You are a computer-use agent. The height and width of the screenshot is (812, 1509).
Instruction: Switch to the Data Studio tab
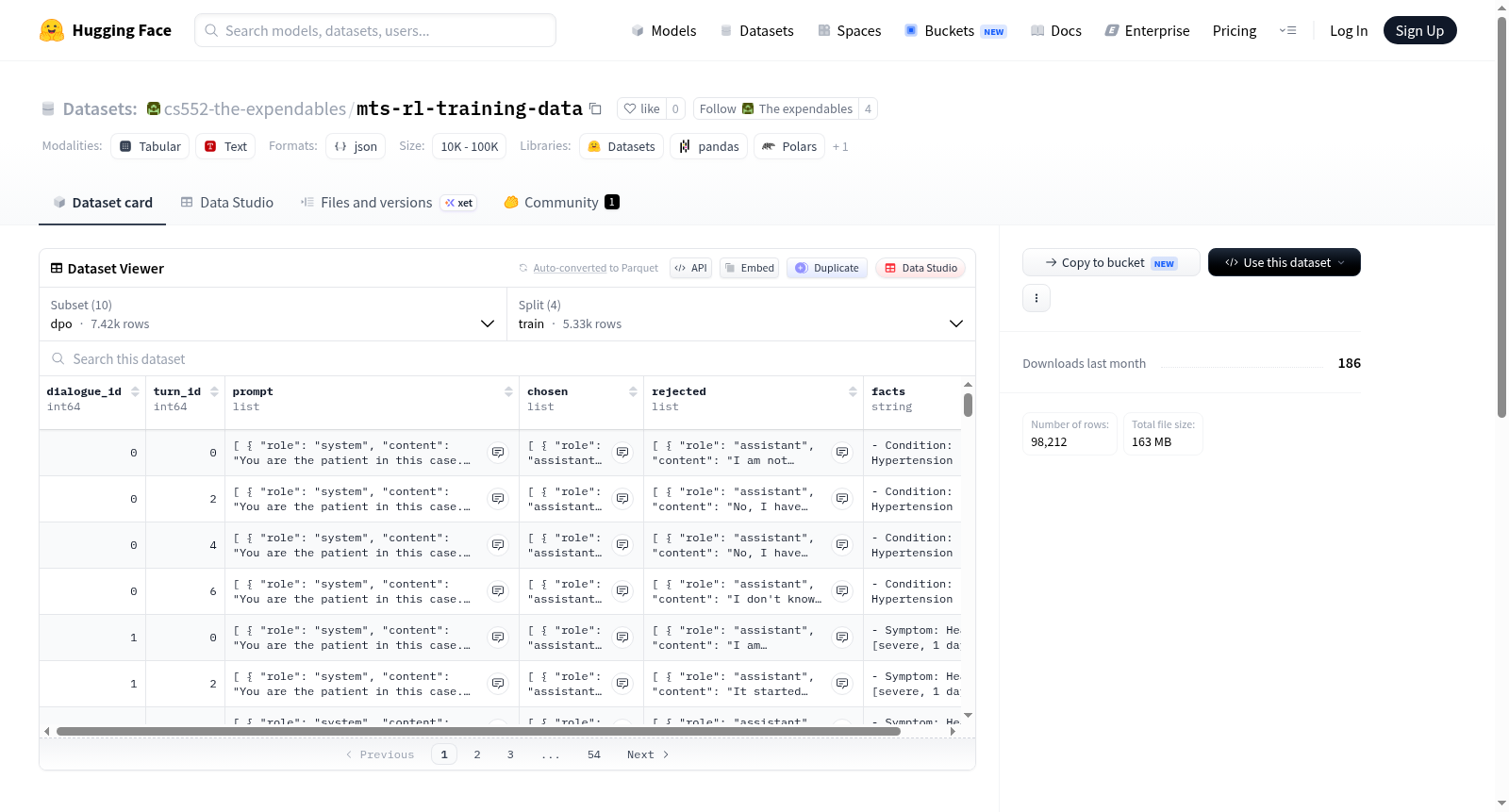tap(227, 203)
